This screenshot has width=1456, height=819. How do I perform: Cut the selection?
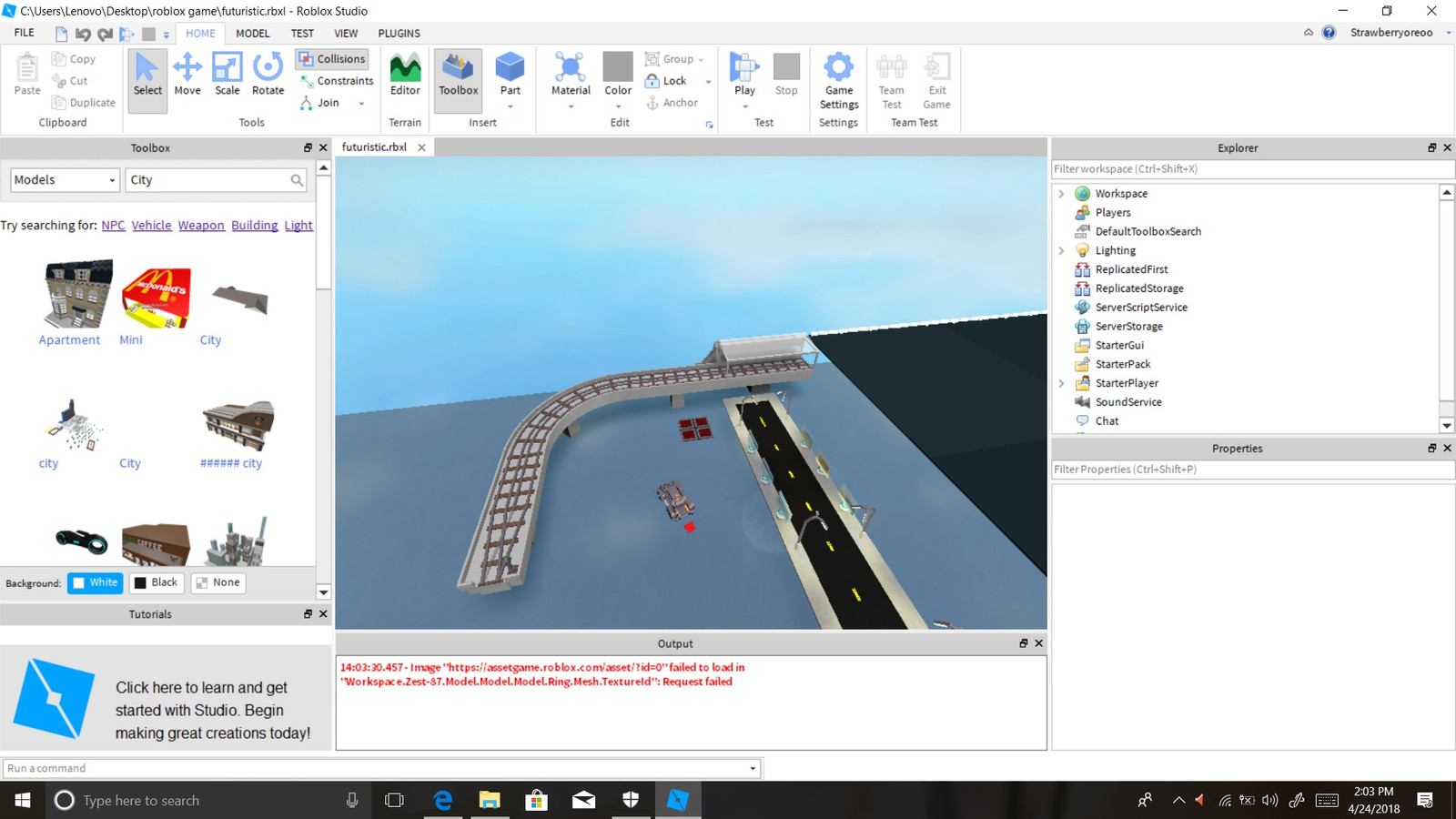(x=70, y=81)
